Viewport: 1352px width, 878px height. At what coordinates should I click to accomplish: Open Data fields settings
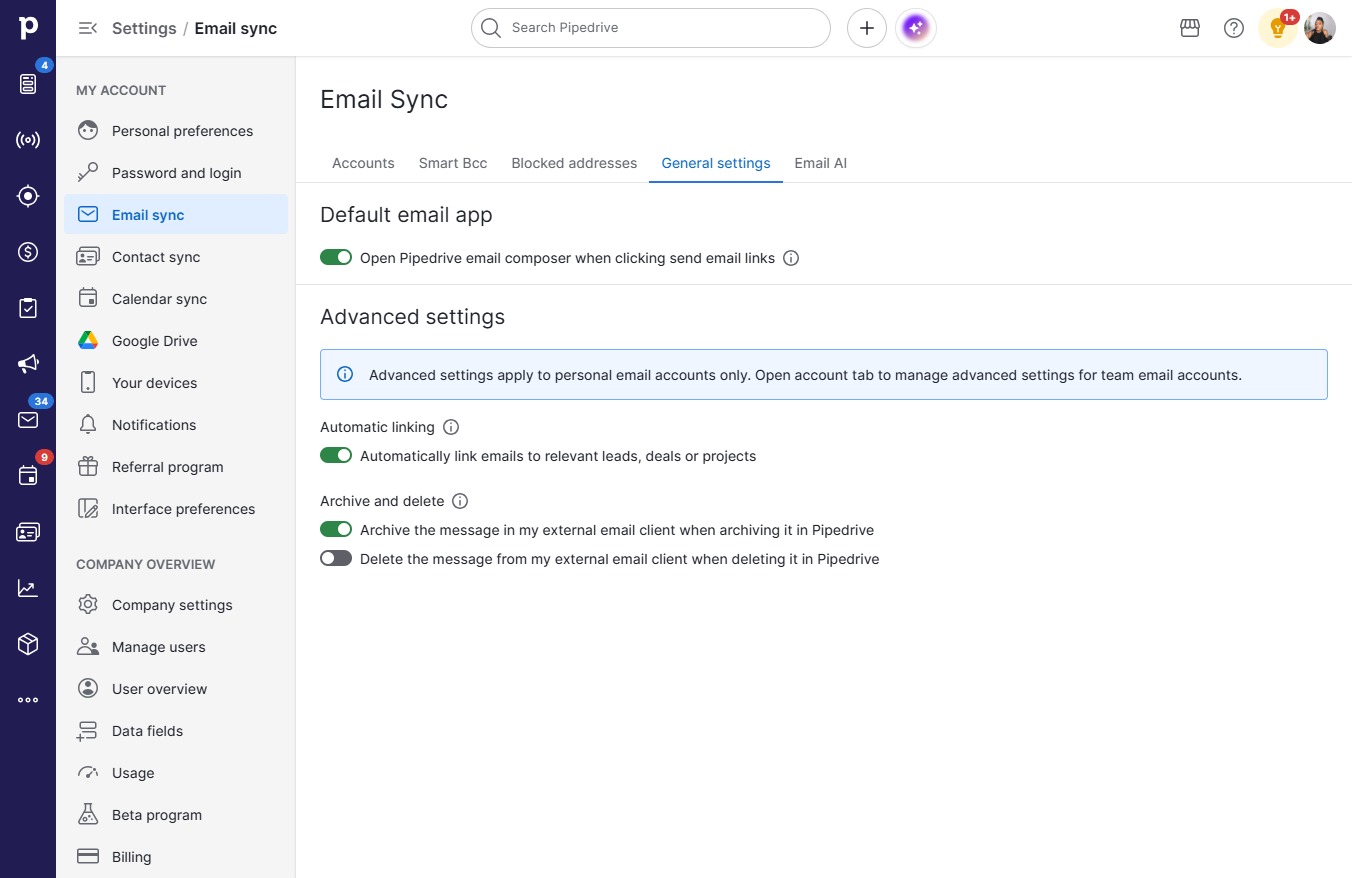(176, 731)
